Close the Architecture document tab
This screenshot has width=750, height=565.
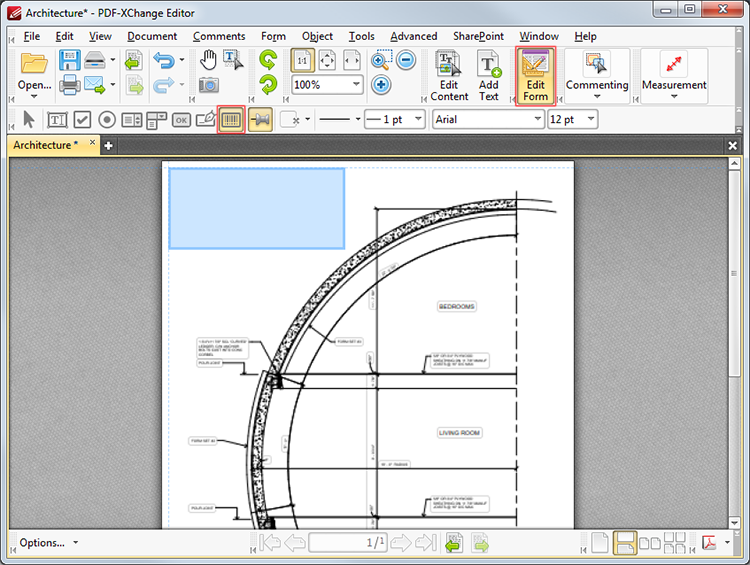coord(92,143)
